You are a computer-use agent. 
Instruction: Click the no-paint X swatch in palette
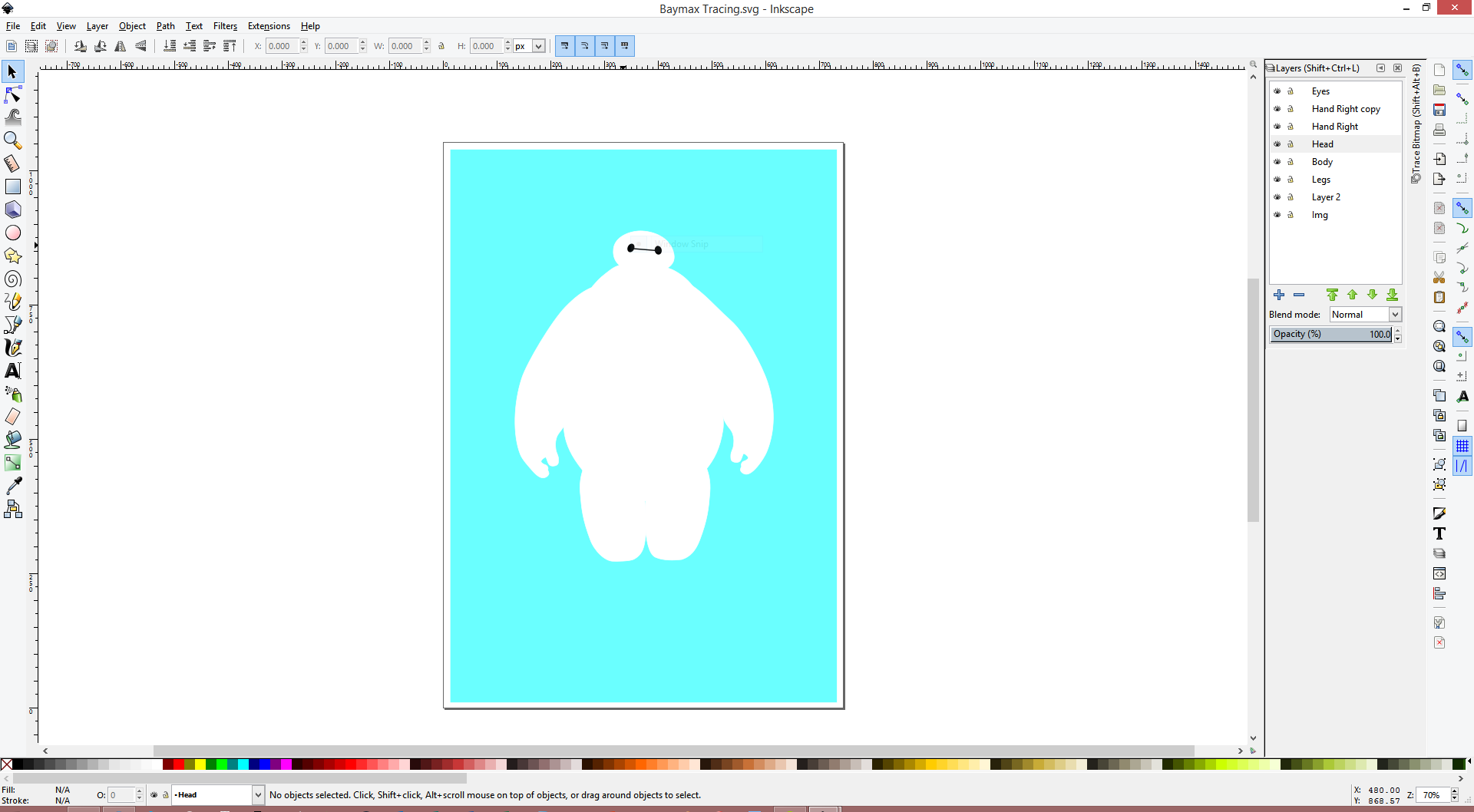point(6,764)
